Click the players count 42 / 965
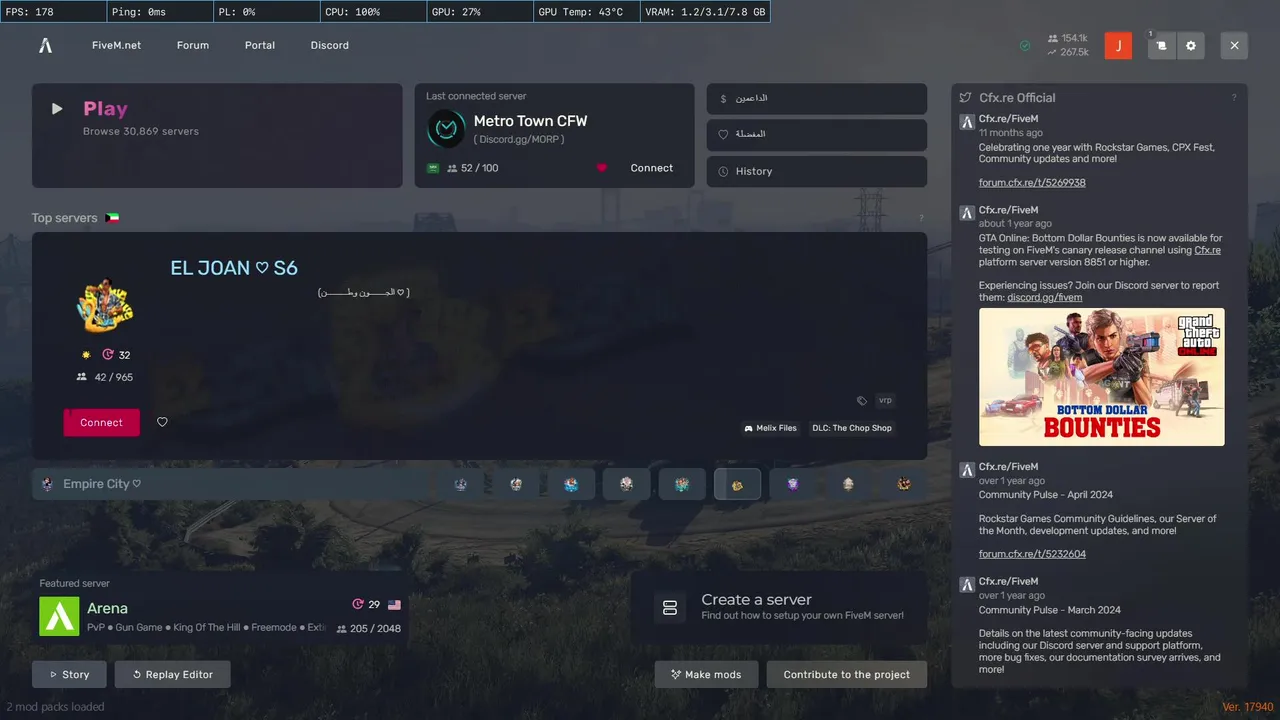The width and height of the screenshot is (1280, 720). [x=105, y=377]
